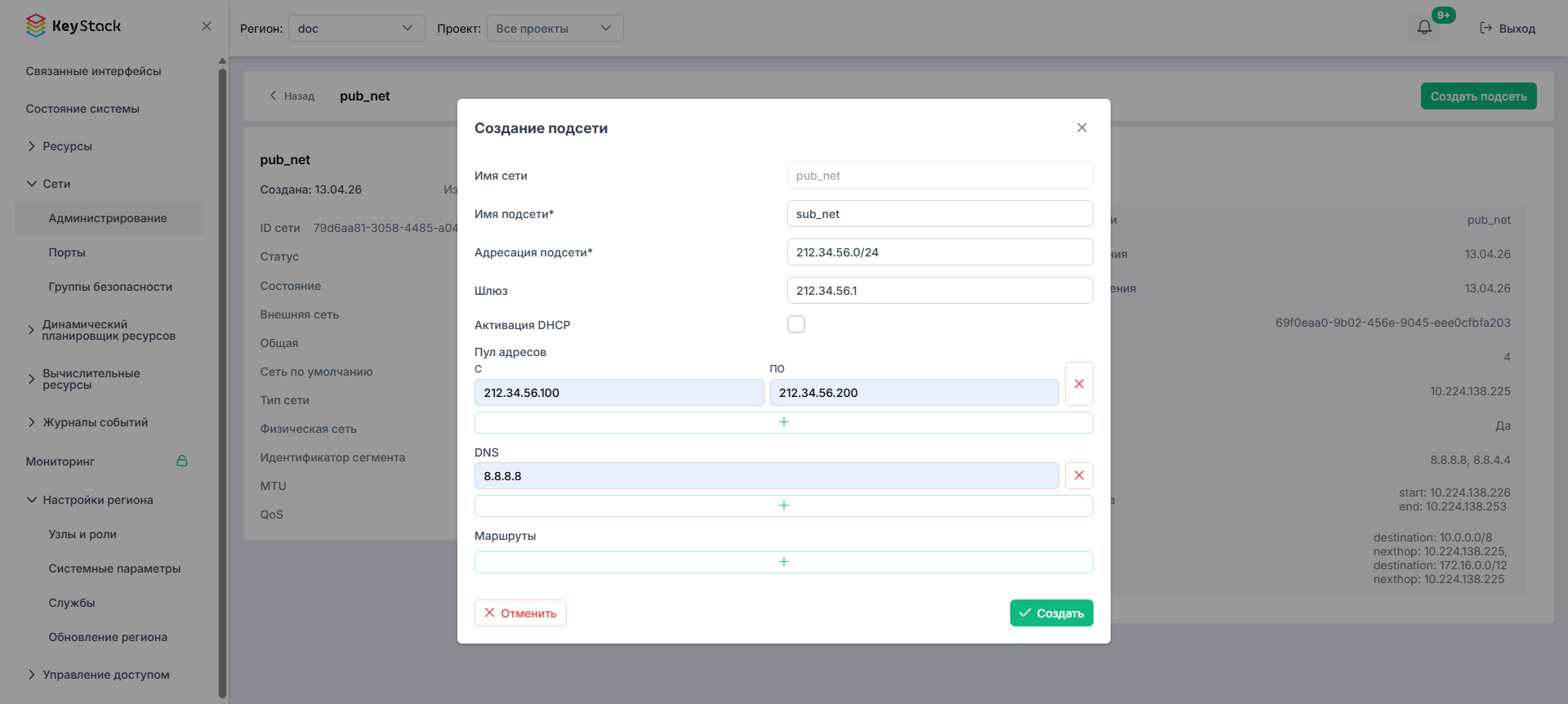Click the Имя подсети input field
This screenshot has width=1568, height=704.
click(x=940, y=214)
